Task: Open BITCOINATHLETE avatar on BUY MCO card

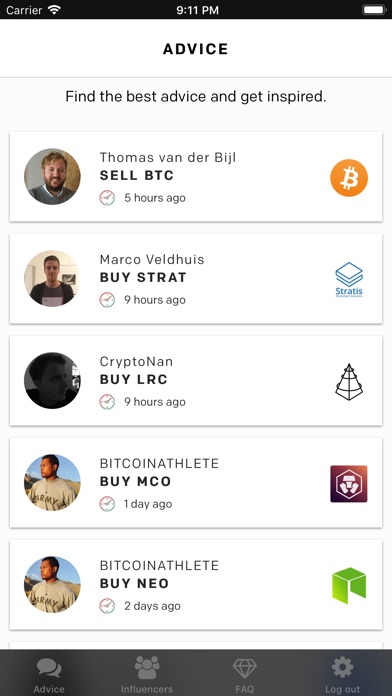Action: point(52,483)
